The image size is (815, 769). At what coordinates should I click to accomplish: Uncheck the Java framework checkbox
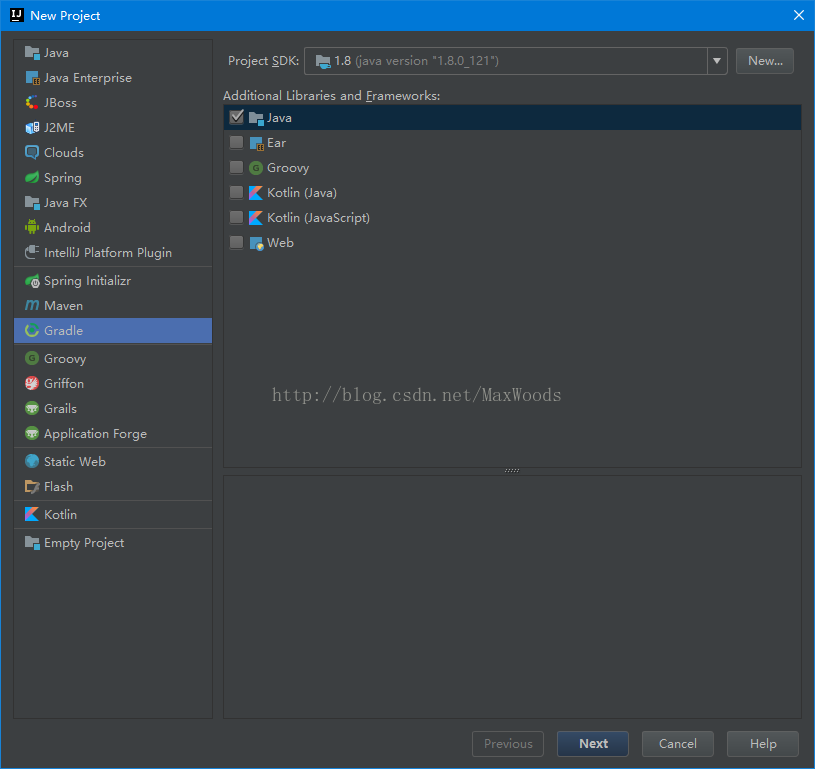[x=236, y=117]
